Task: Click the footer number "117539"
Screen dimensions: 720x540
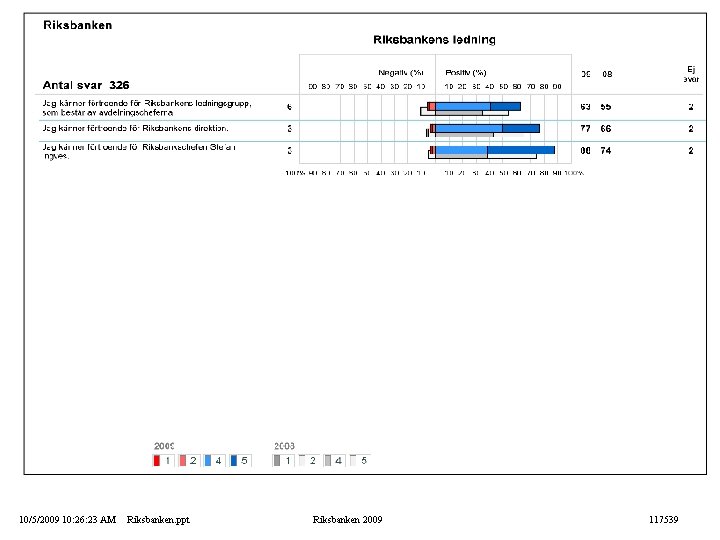Action: point(664,520)
